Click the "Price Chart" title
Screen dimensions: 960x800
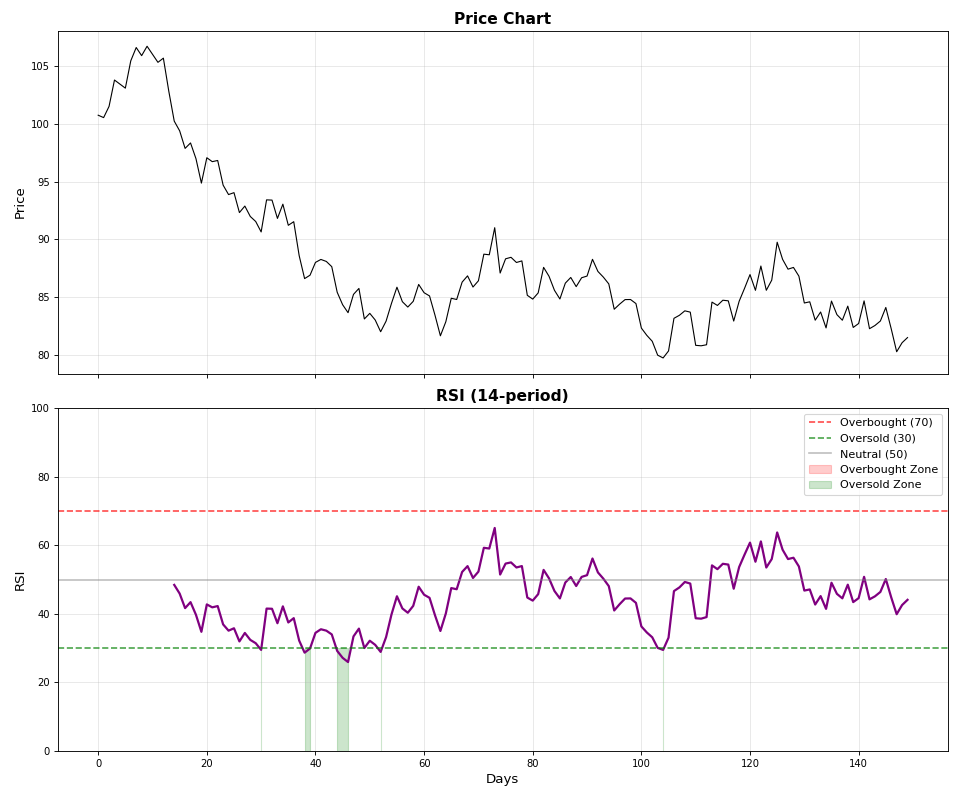pos(502,19)
